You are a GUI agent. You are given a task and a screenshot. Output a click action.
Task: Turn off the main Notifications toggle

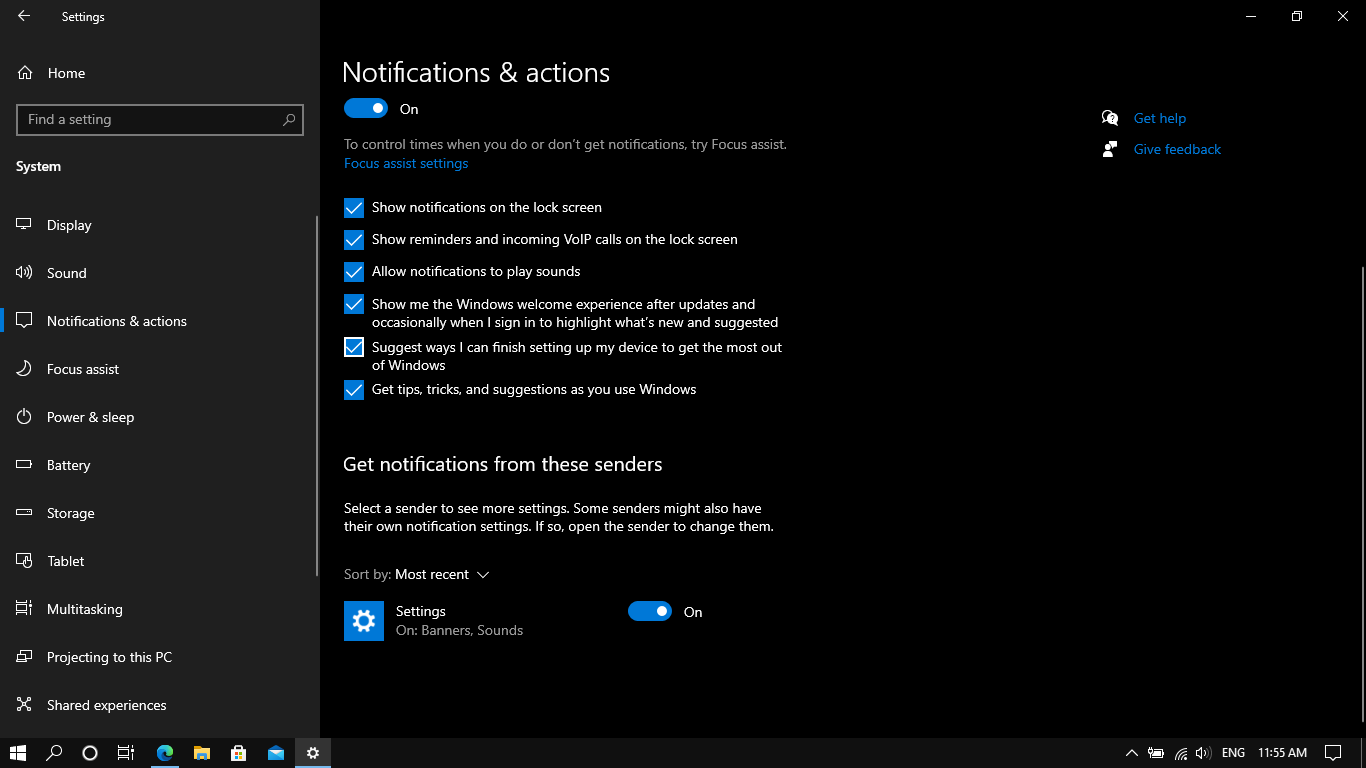(x=365, y=108)
